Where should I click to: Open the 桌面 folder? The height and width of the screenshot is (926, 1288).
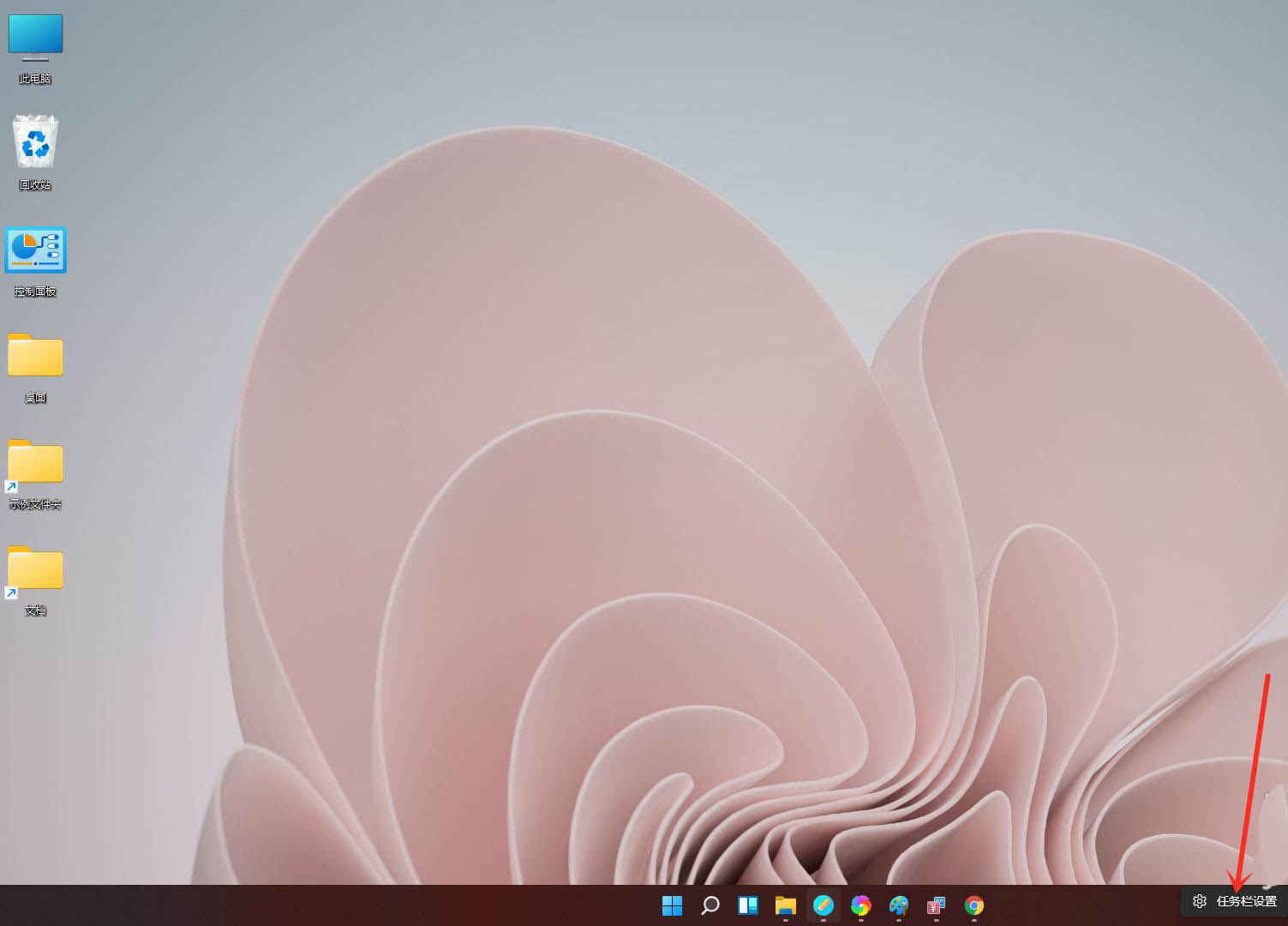[35, 358]
